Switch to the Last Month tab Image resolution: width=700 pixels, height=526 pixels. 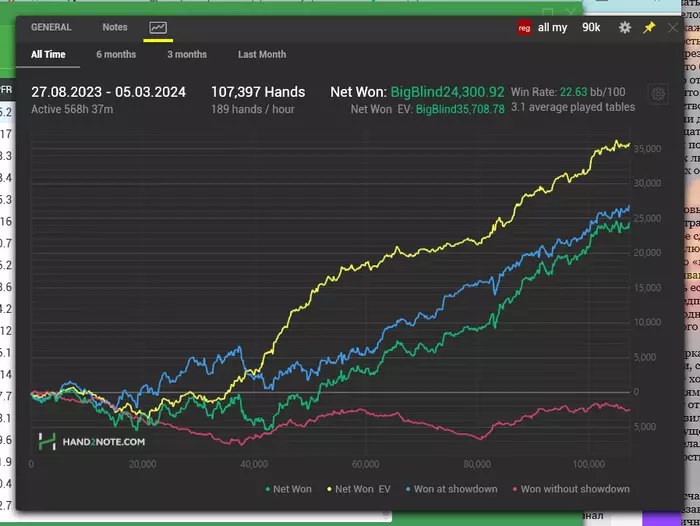click(262, 54)
